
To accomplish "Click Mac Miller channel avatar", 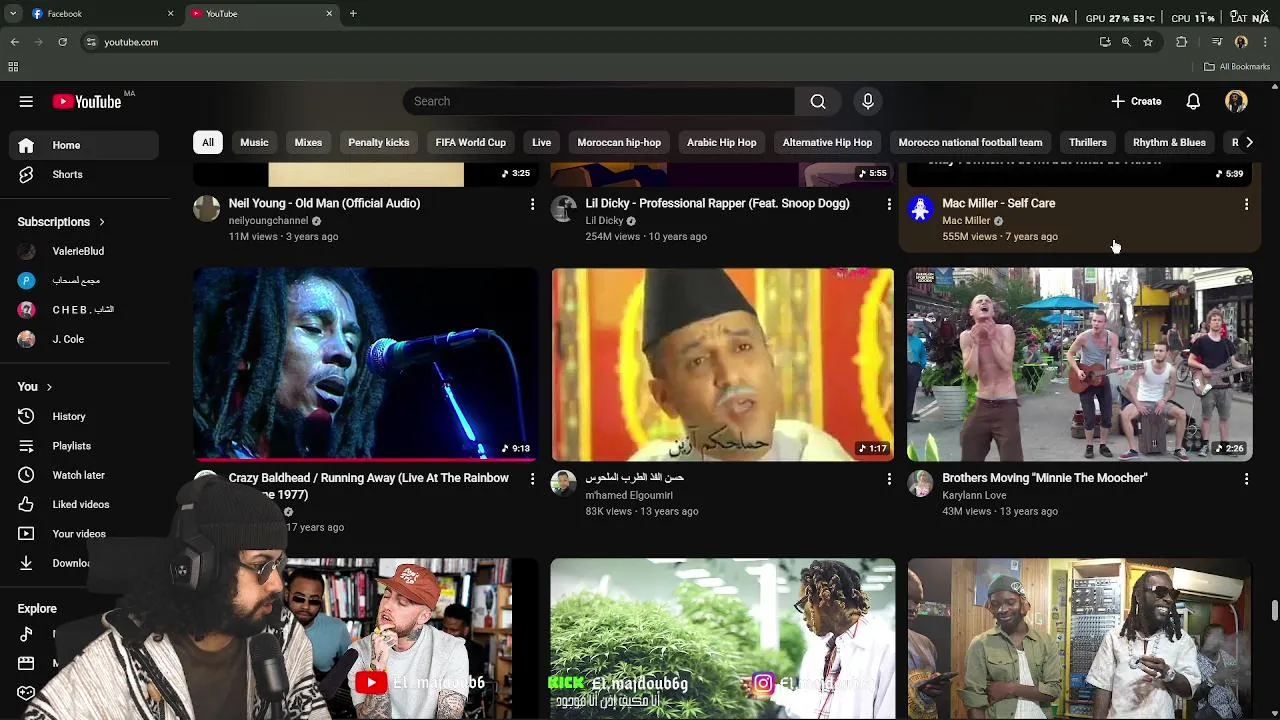I will [x=920, y=208].
